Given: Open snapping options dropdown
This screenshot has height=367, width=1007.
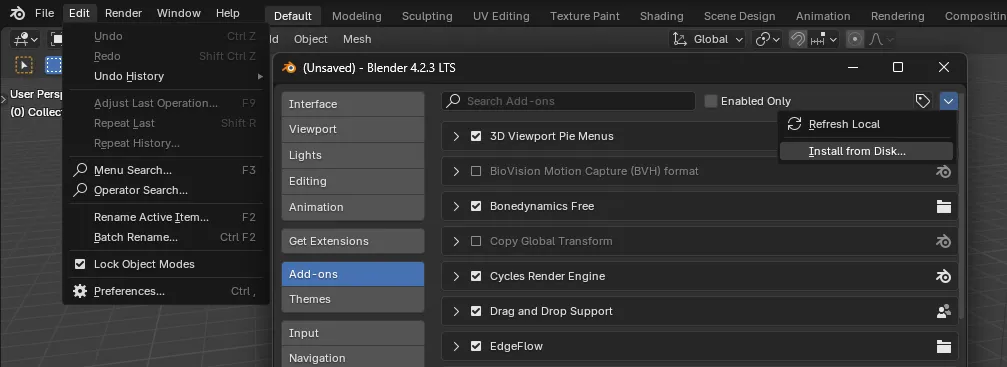Looking at the screenshot, I should [x=824, y=39].
